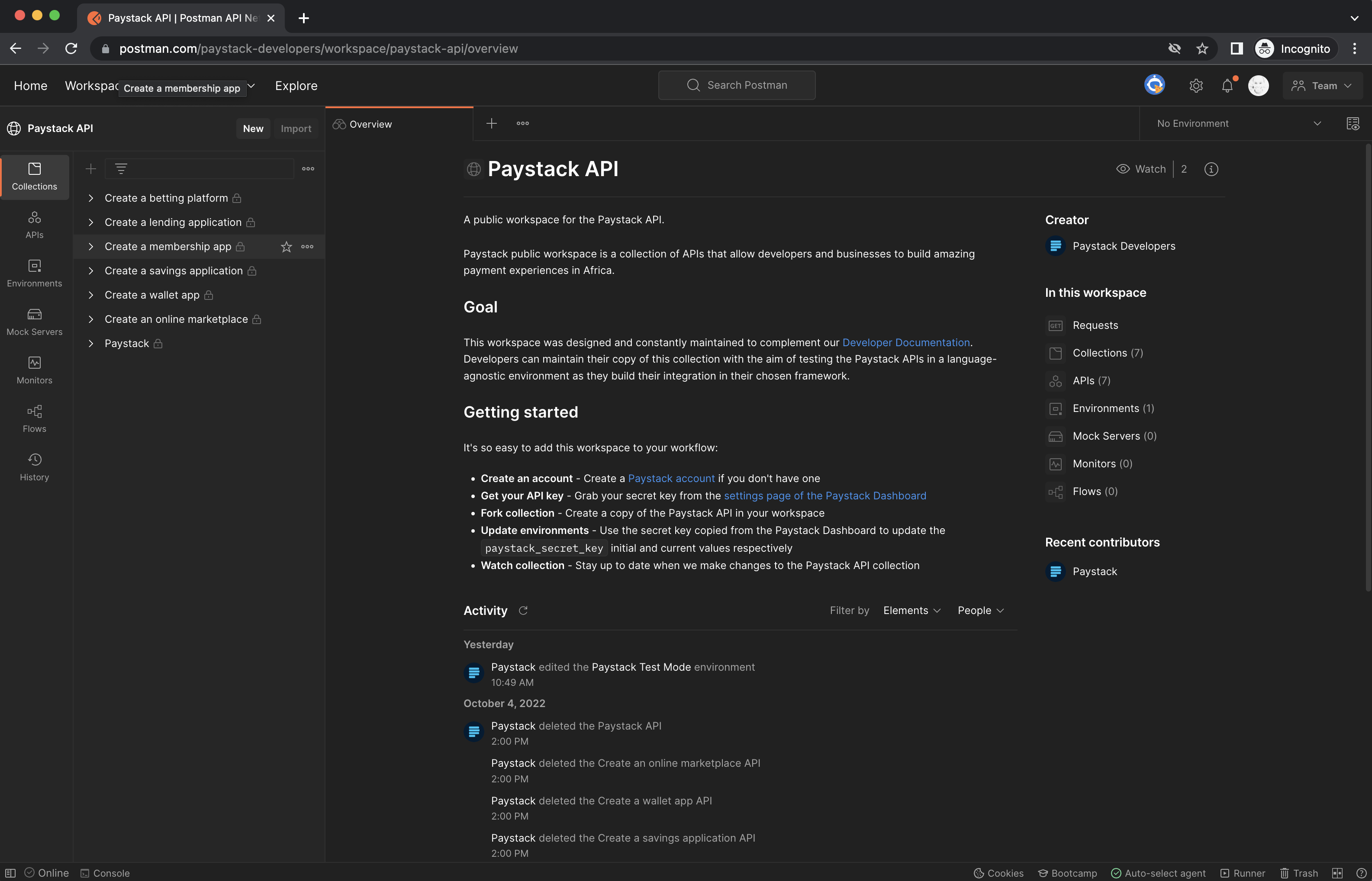Viewport: 1372px width, 881px height.
Task: Open the Monitors sidebar section
Action: coord(34,371)
